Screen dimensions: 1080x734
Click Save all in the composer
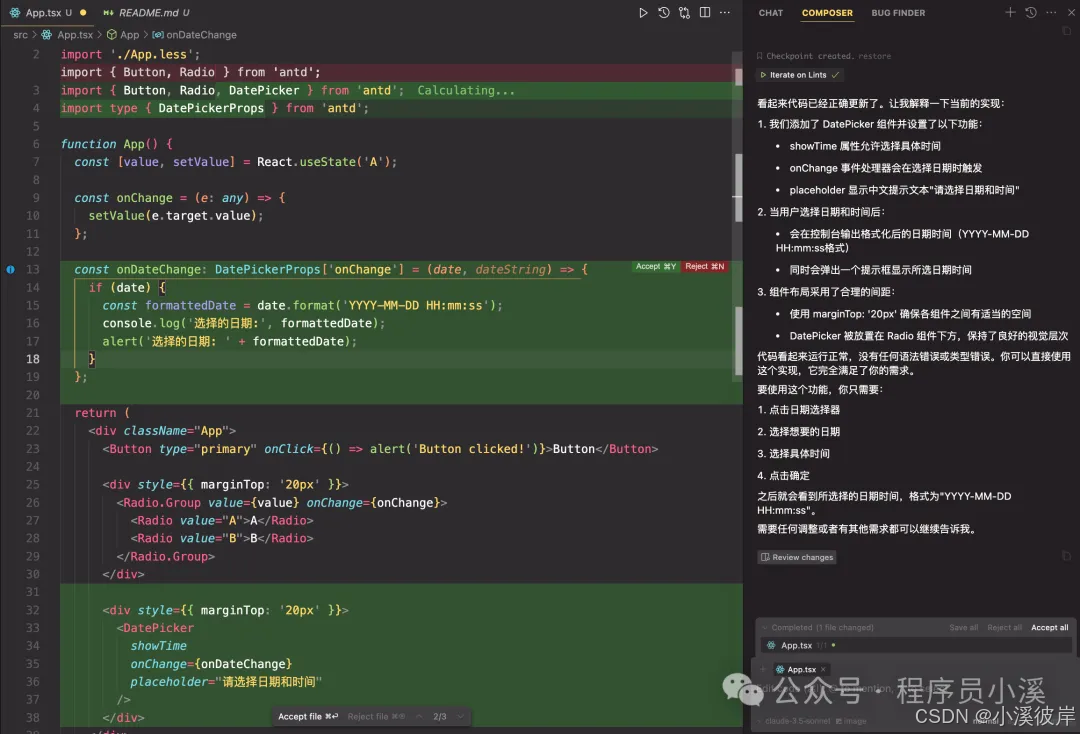[963, 627]
